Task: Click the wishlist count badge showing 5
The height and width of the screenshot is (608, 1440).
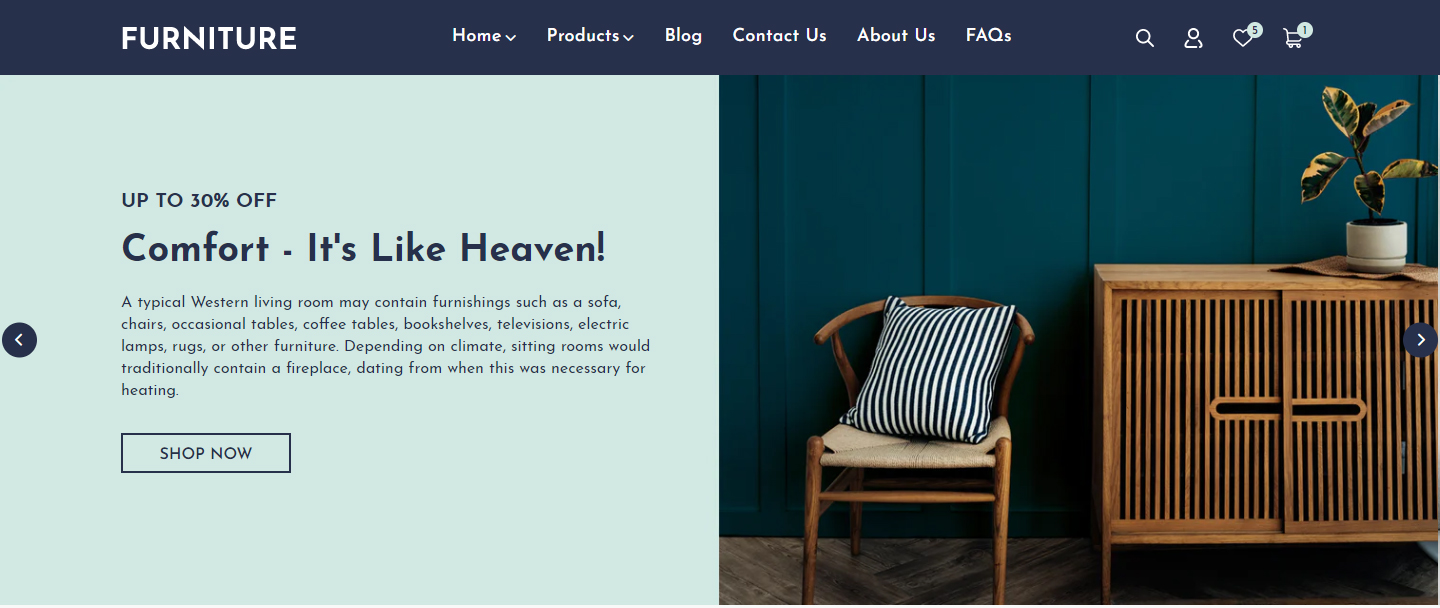Action: [x=1255, y=30]
